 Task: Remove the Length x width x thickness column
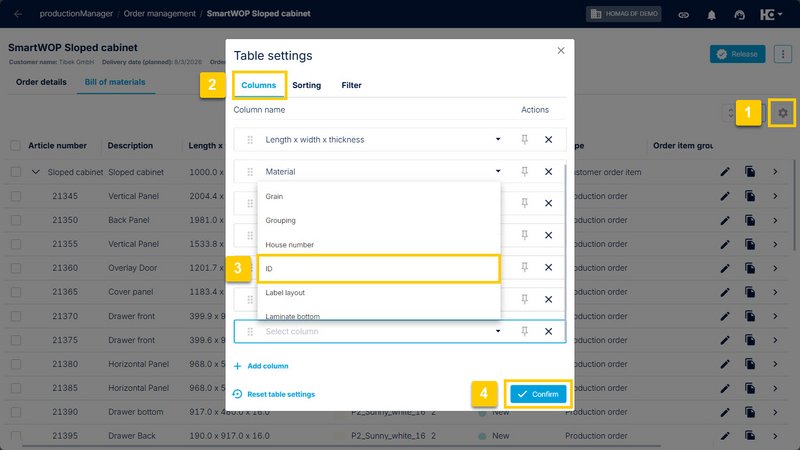tap(548, 139)
